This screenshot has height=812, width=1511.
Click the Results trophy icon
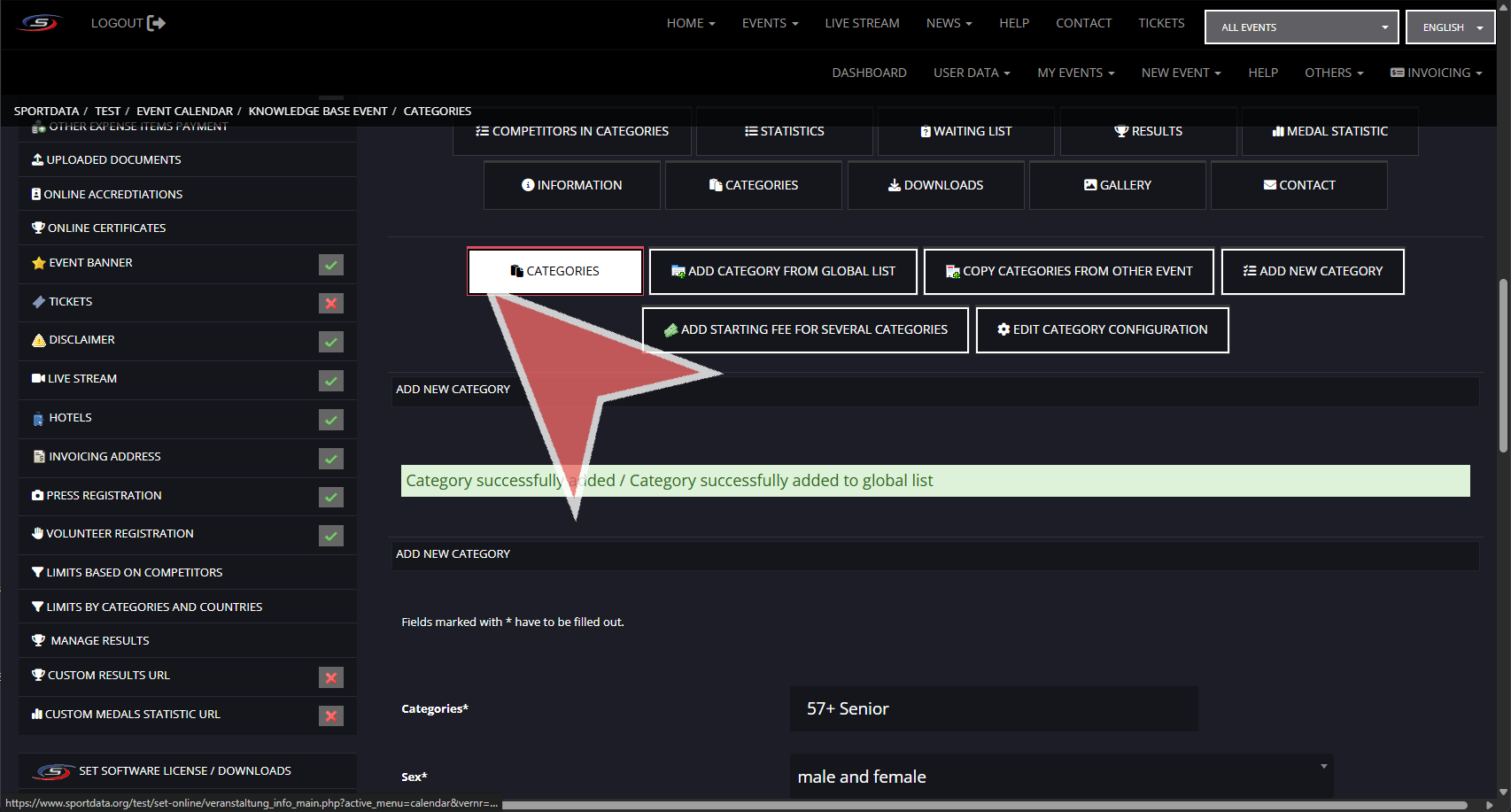click(1121, 132)
